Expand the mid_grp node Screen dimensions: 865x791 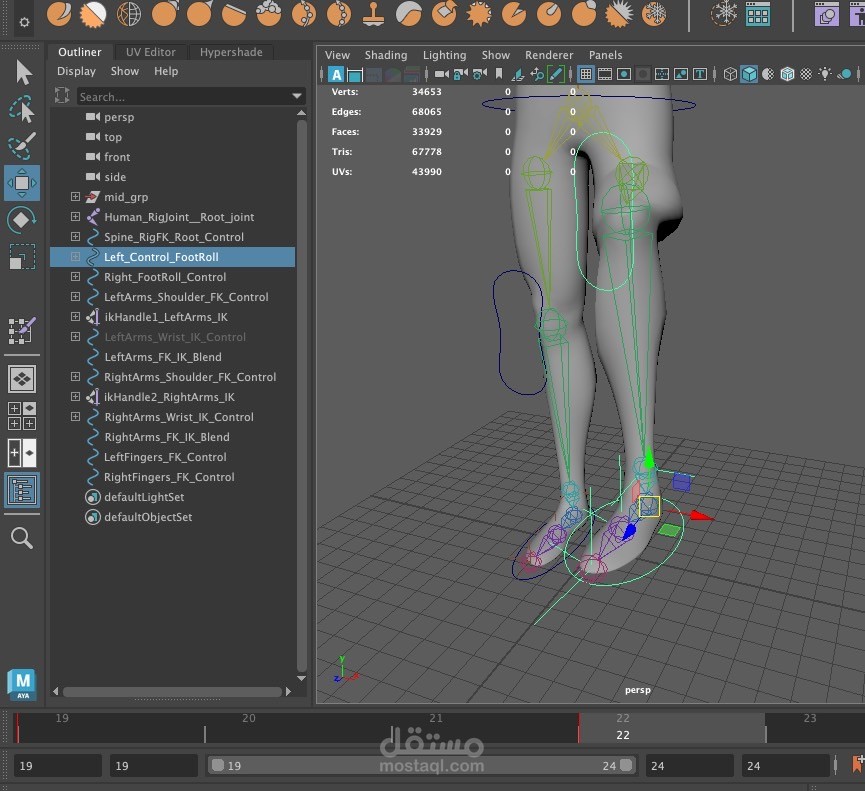[x=76, y=197]
